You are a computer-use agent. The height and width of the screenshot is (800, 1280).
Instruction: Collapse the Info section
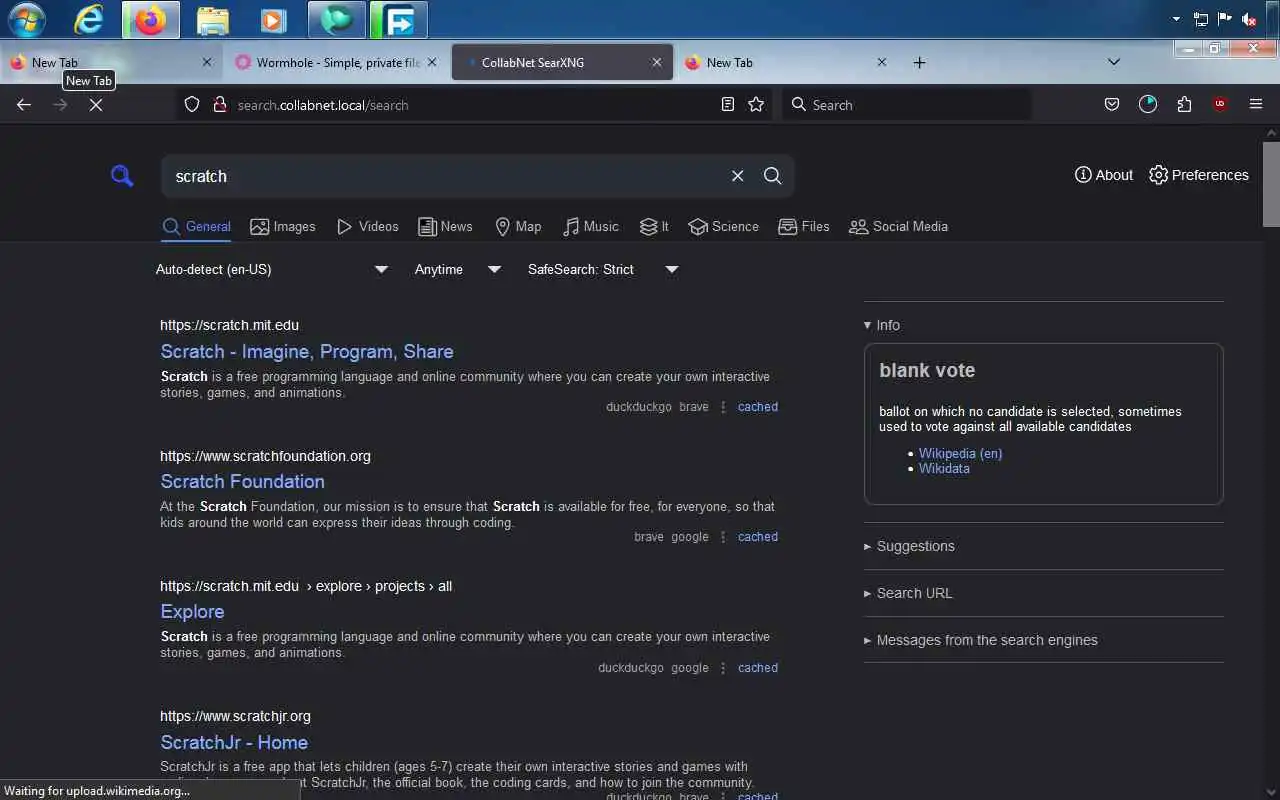882,325
